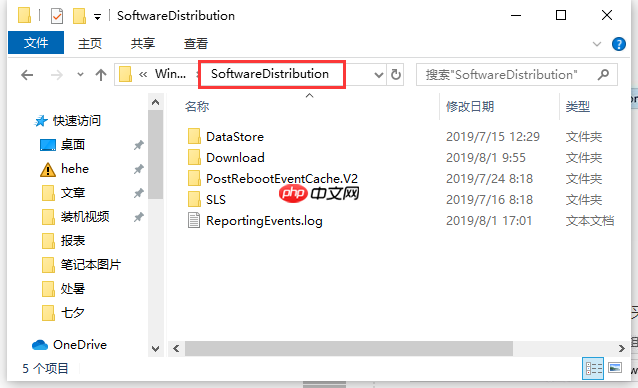The height and width of the screenshot is (388, 638).
Task: Open the 文件 menu tab
Action: pyautogui.click(x=36, y=43)
